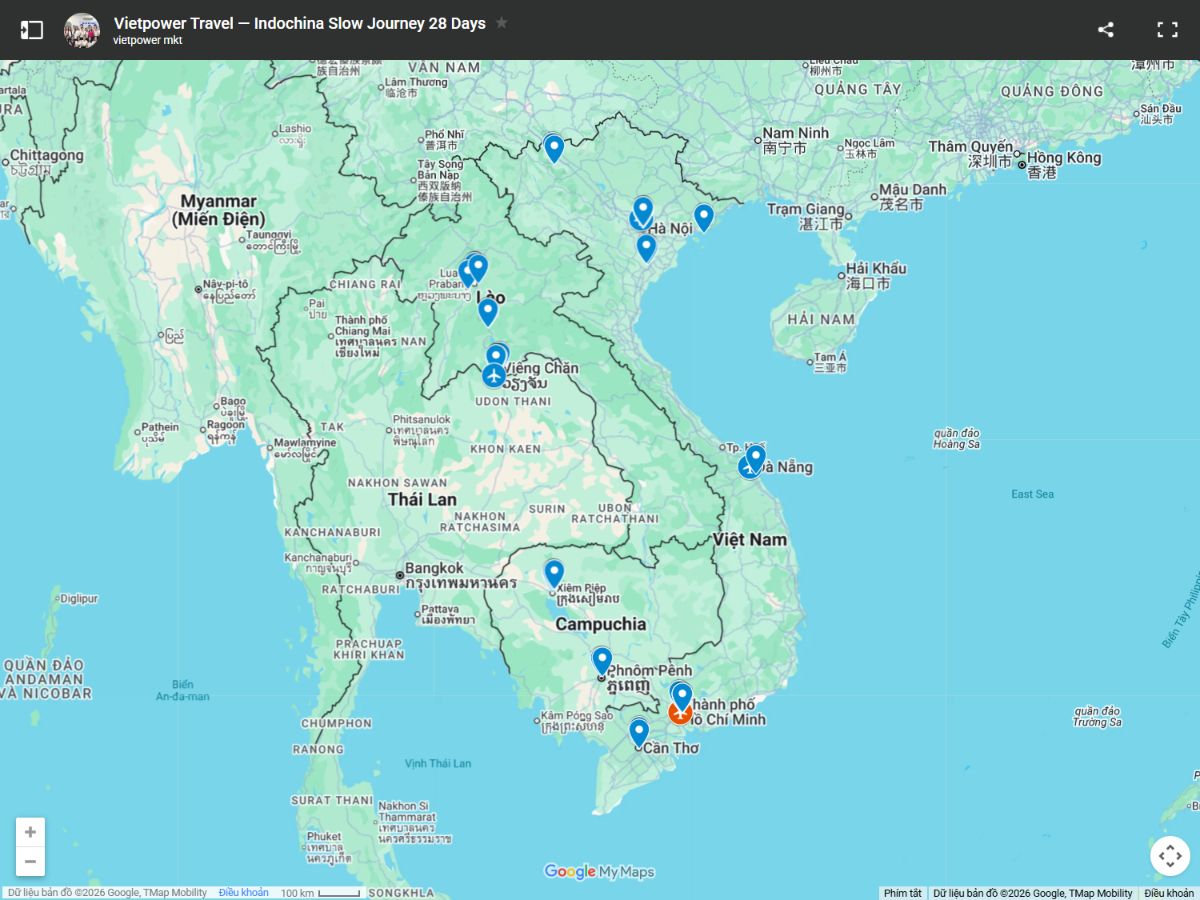Click the Myanmar (Miến Điện) country label
The width and height of the screenshot is (1200, 900).
[x=218, y=210]
